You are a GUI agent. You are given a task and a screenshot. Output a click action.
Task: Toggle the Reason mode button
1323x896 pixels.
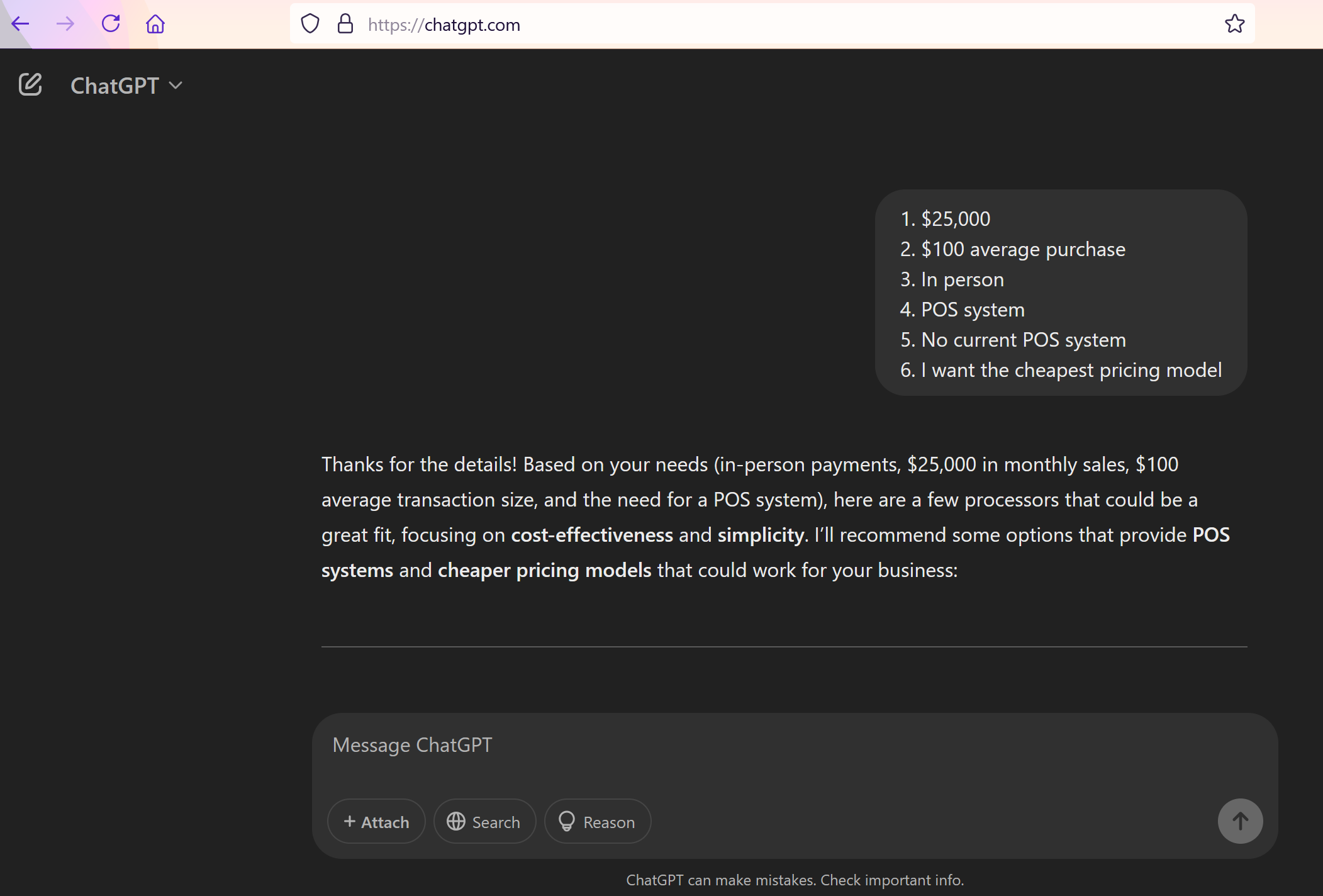click(x=597, y=822)
